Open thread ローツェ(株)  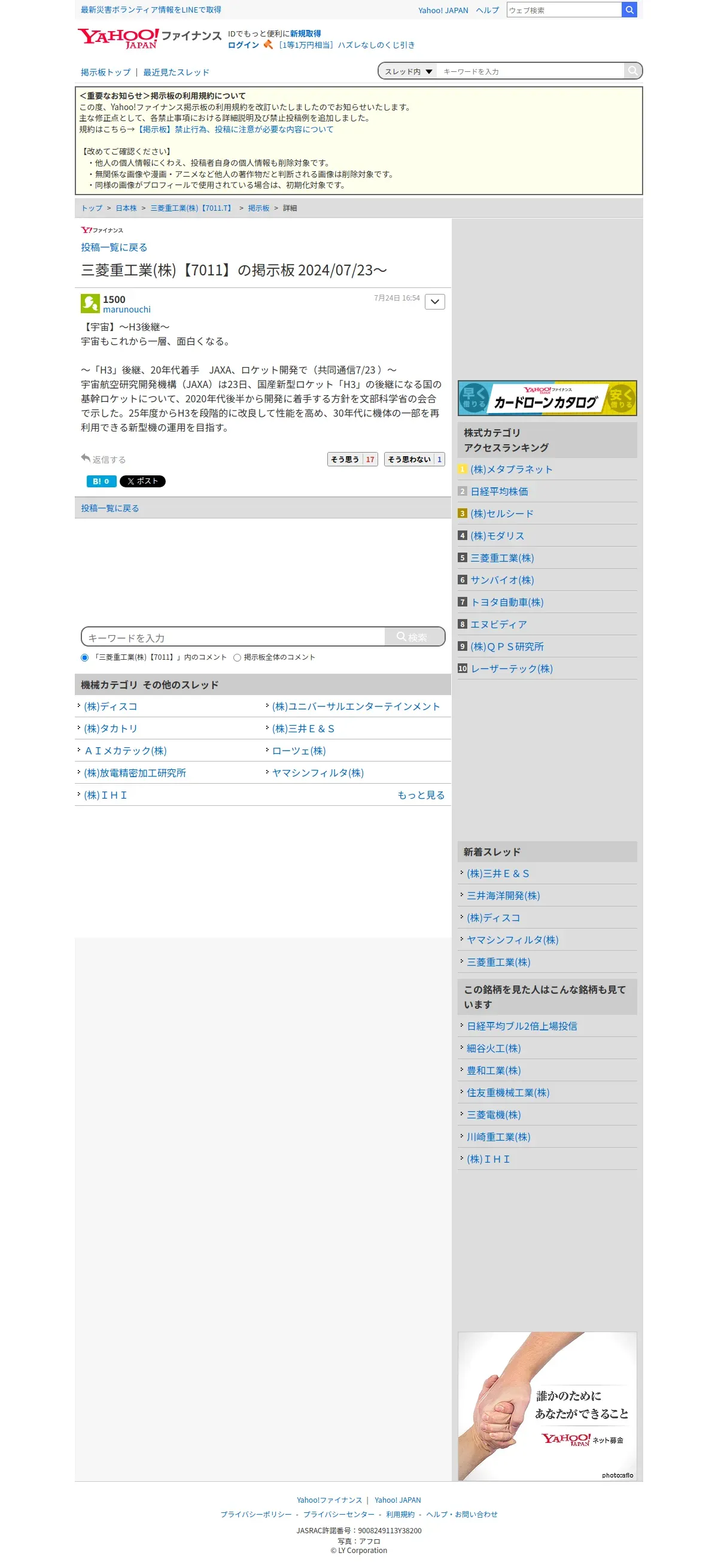[299, 751]
